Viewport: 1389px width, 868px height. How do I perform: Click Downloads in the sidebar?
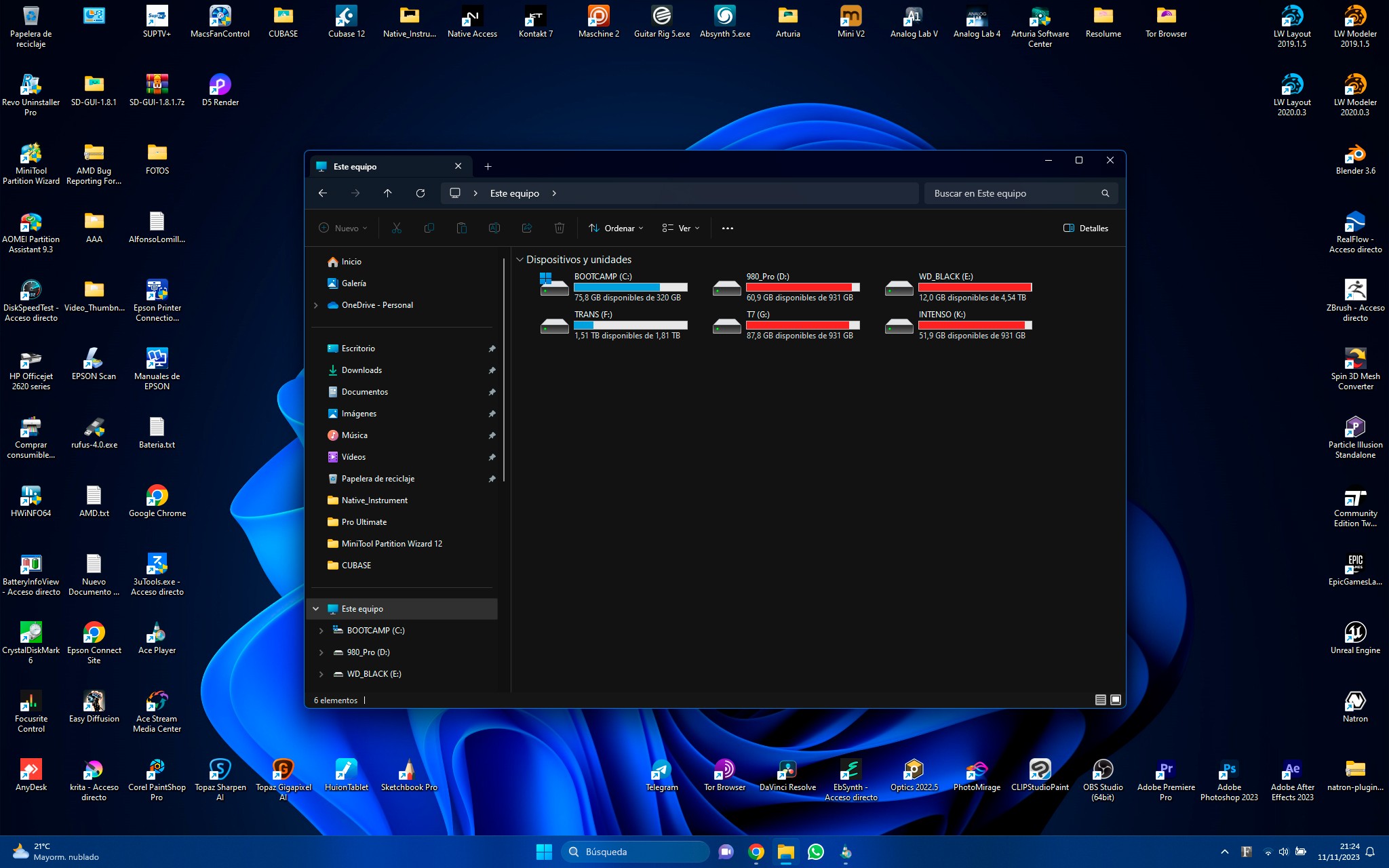[x=361, y=370]
